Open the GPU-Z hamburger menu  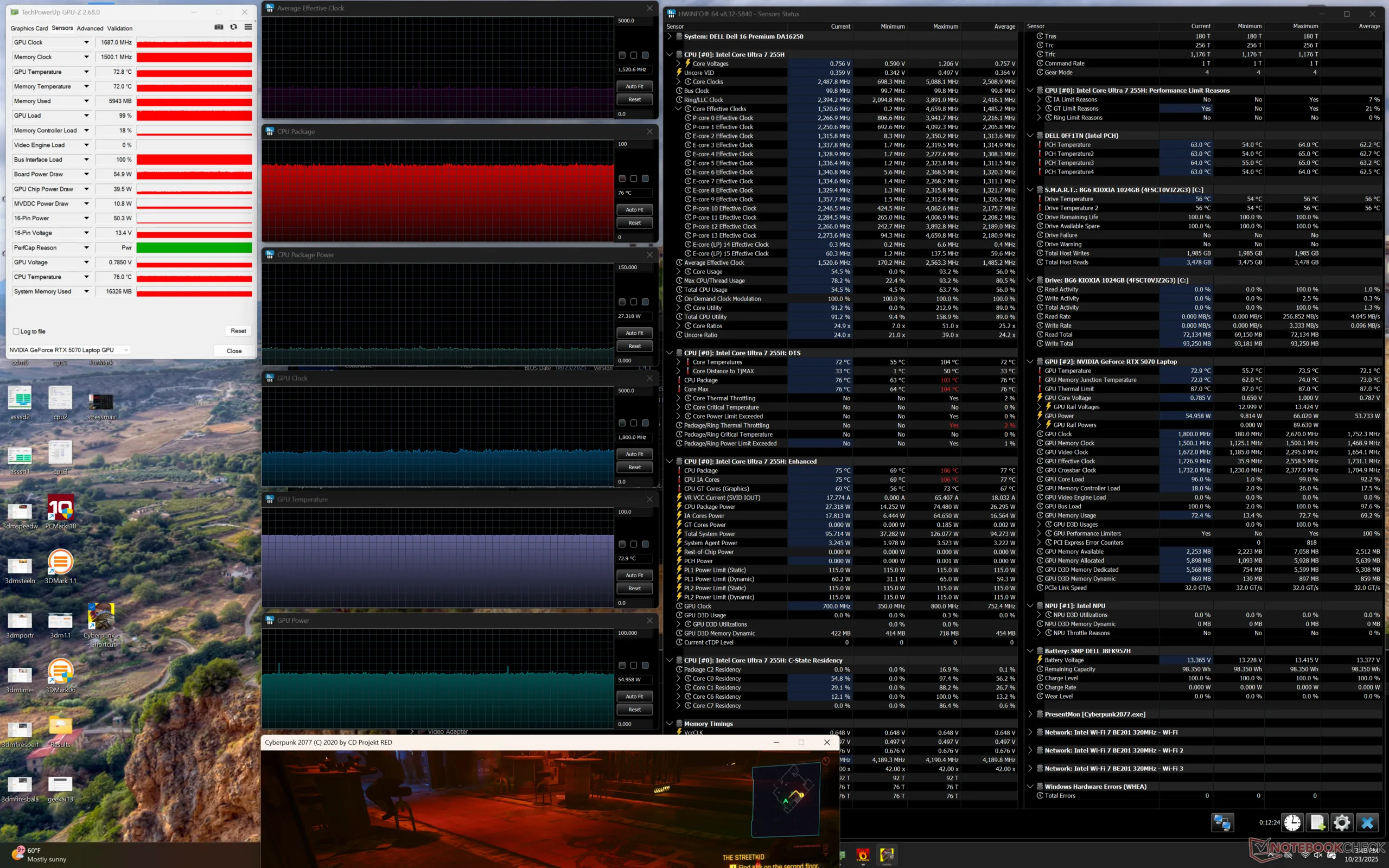click(x=248, y=27)
